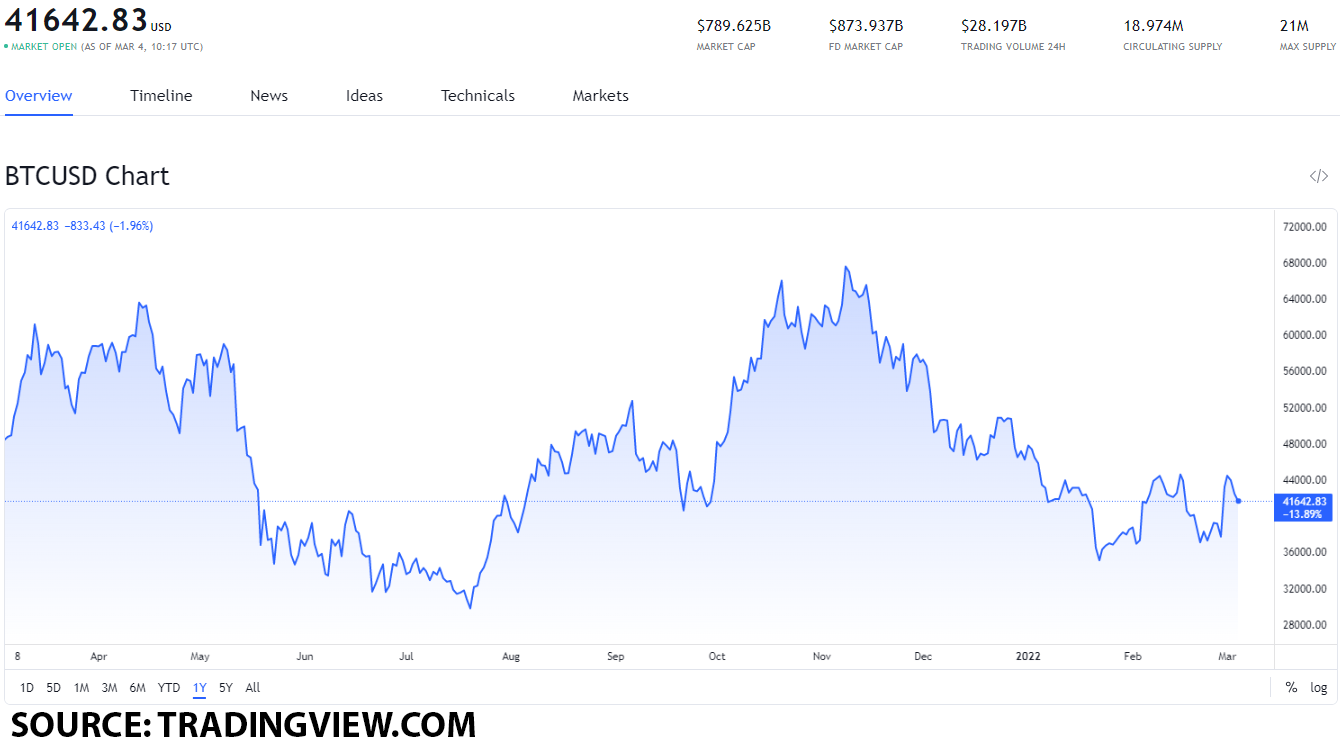Set chart range to YTD
This screenshot has width=1340, height=744.
169,688
